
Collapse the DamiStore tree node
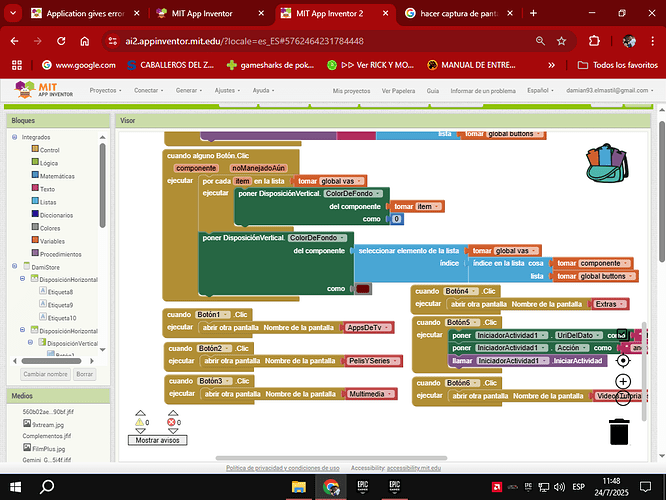tap(14, 266)
